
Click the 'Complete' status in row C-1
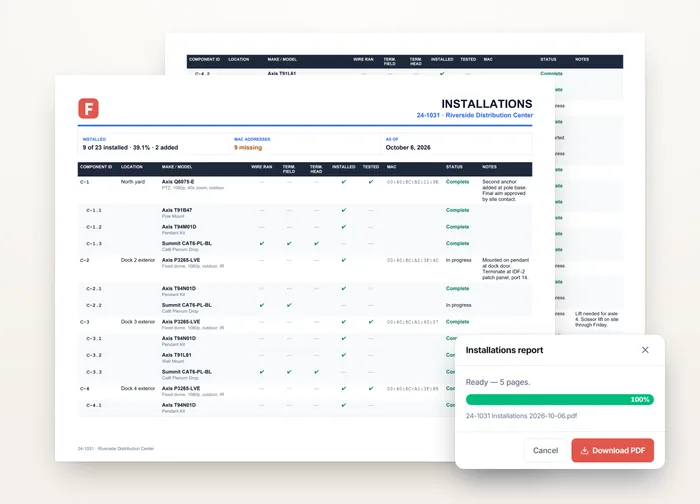pos(457,182)
